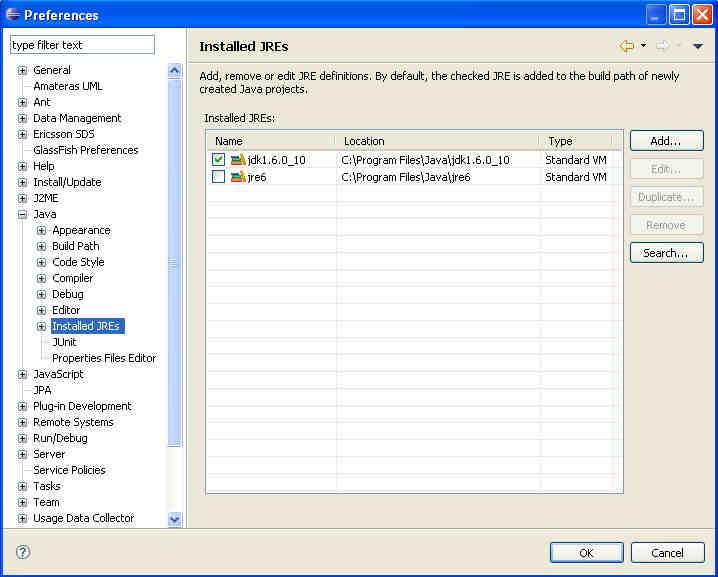Expand the Code Style node

tap(41, 262)
